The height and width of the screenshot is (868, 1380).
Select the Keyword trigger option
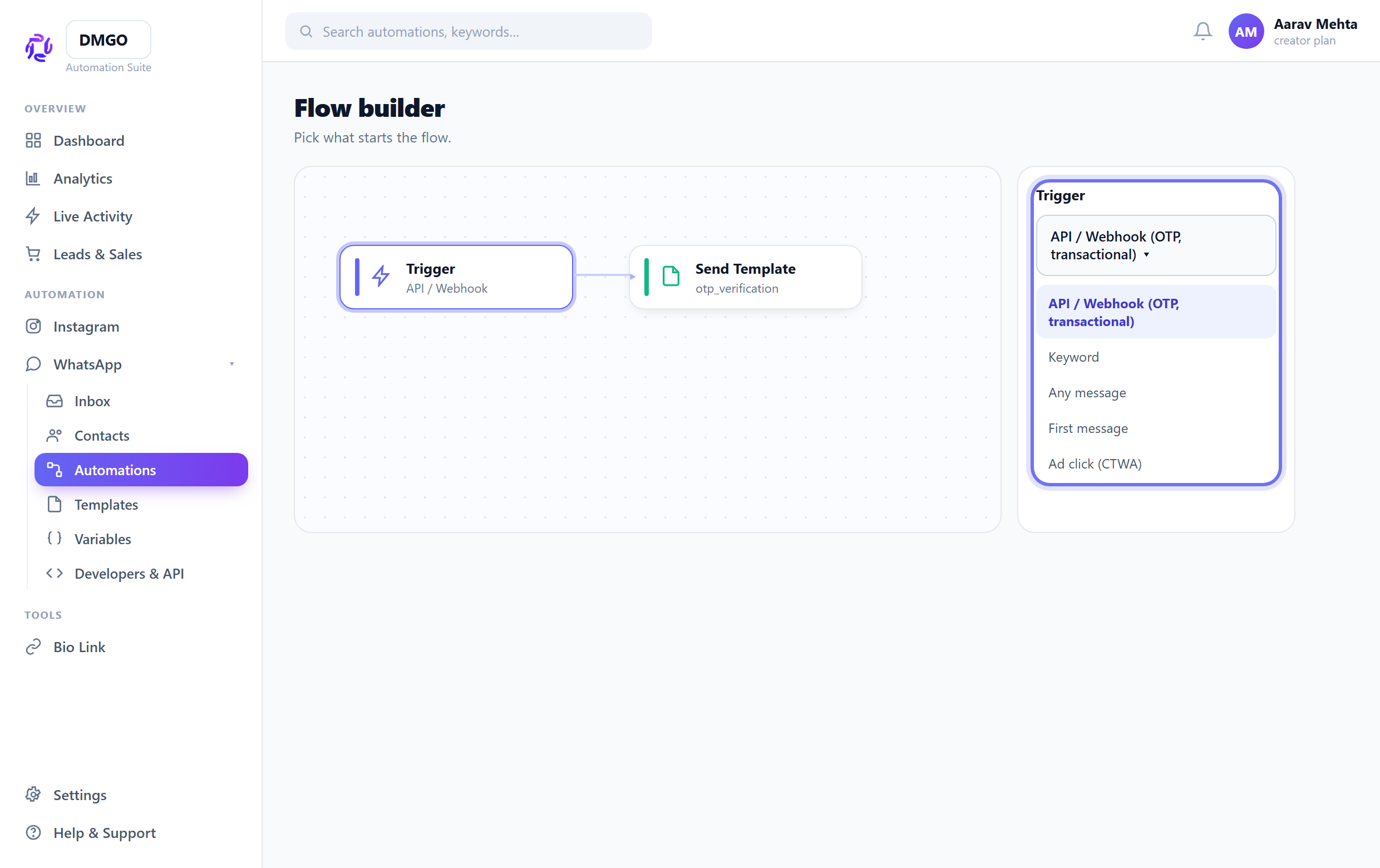(1156, 357)
